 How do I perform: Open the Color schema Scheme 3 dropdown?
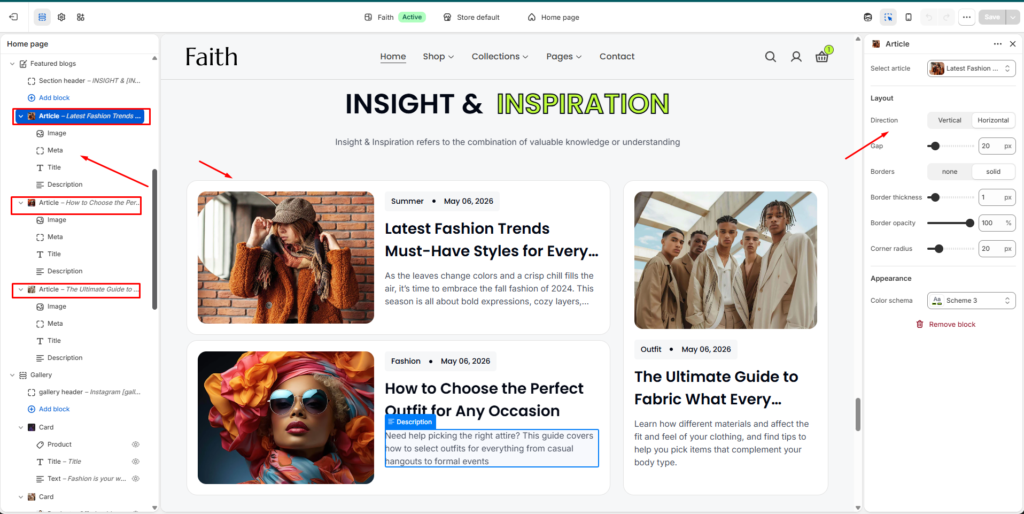971,300
